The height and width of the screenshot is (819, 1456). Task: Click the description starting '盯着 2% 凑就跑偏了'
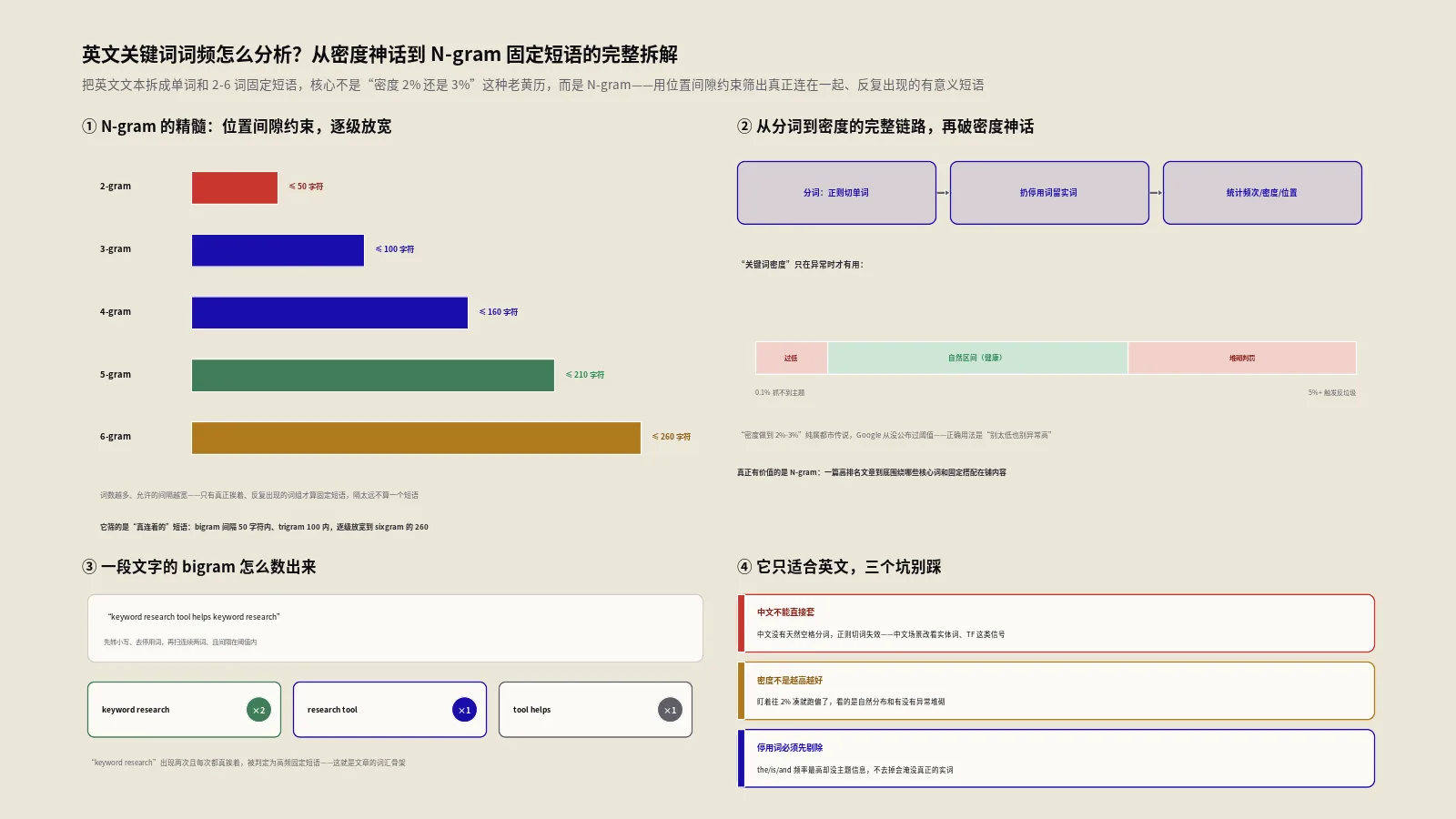[x=851, y=702]
